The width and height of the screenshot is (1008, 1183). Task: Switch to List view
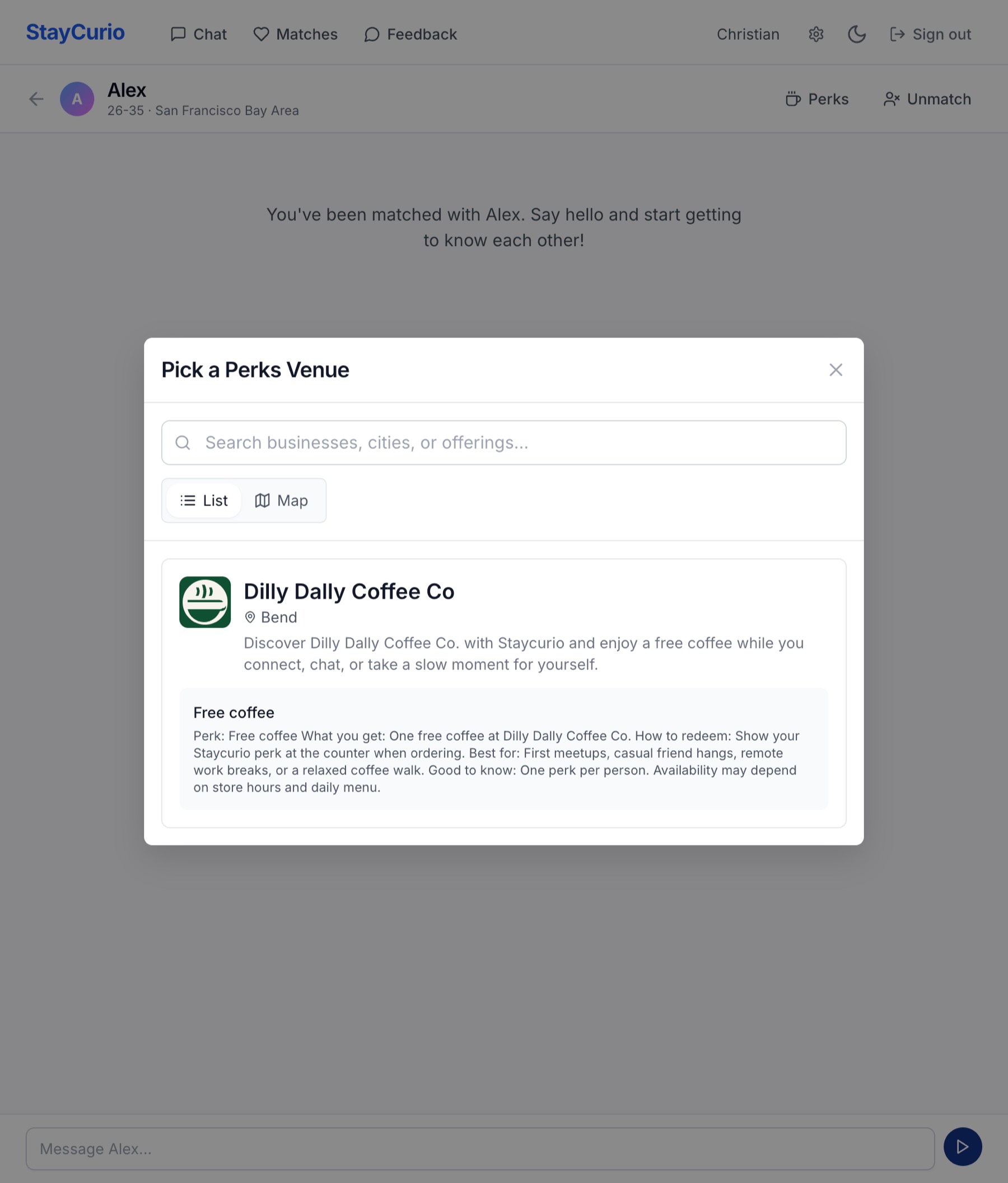(204, 501)
